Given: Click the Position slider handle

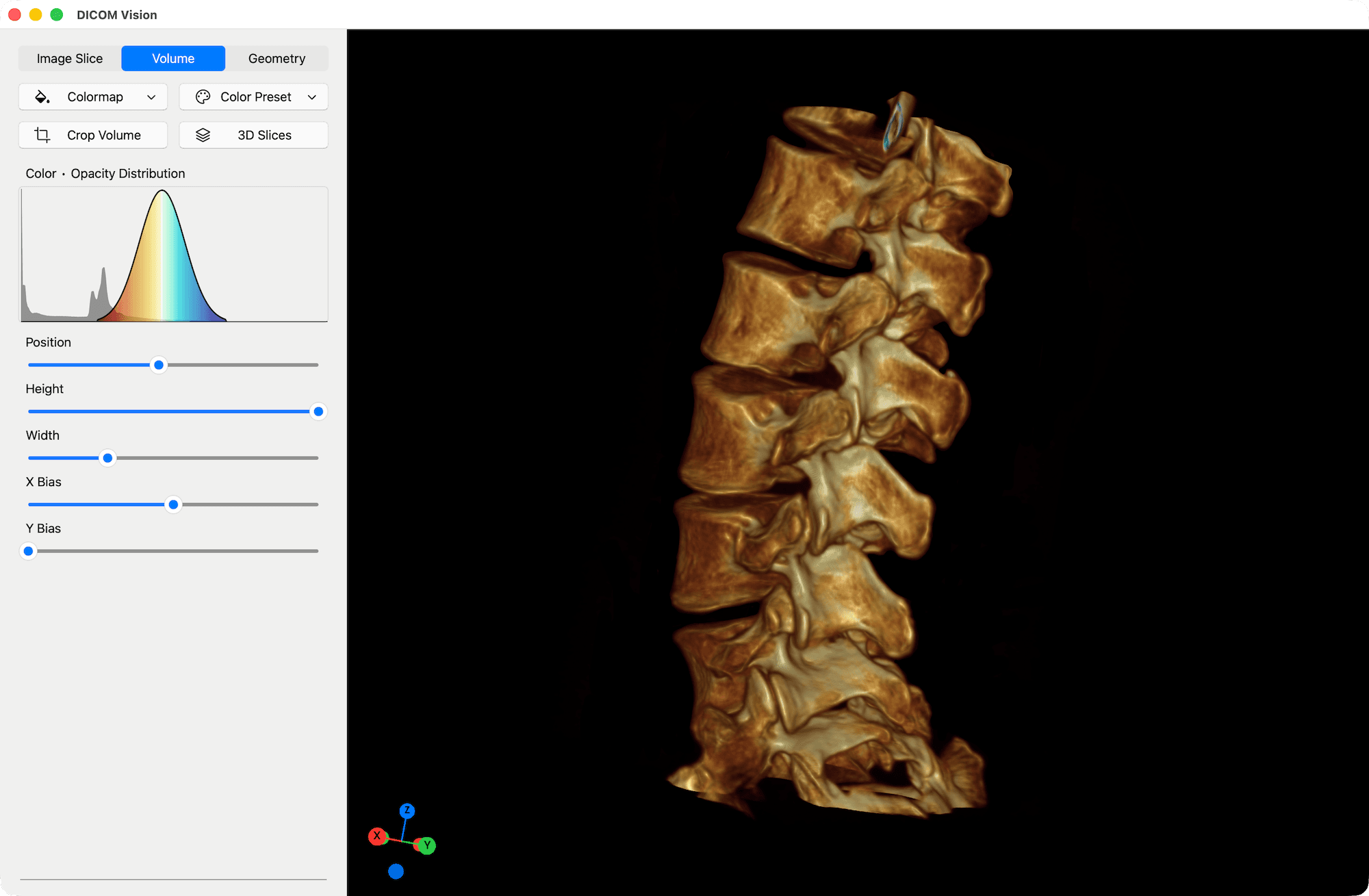Looking at the screenshot, I should click(159, 365).
